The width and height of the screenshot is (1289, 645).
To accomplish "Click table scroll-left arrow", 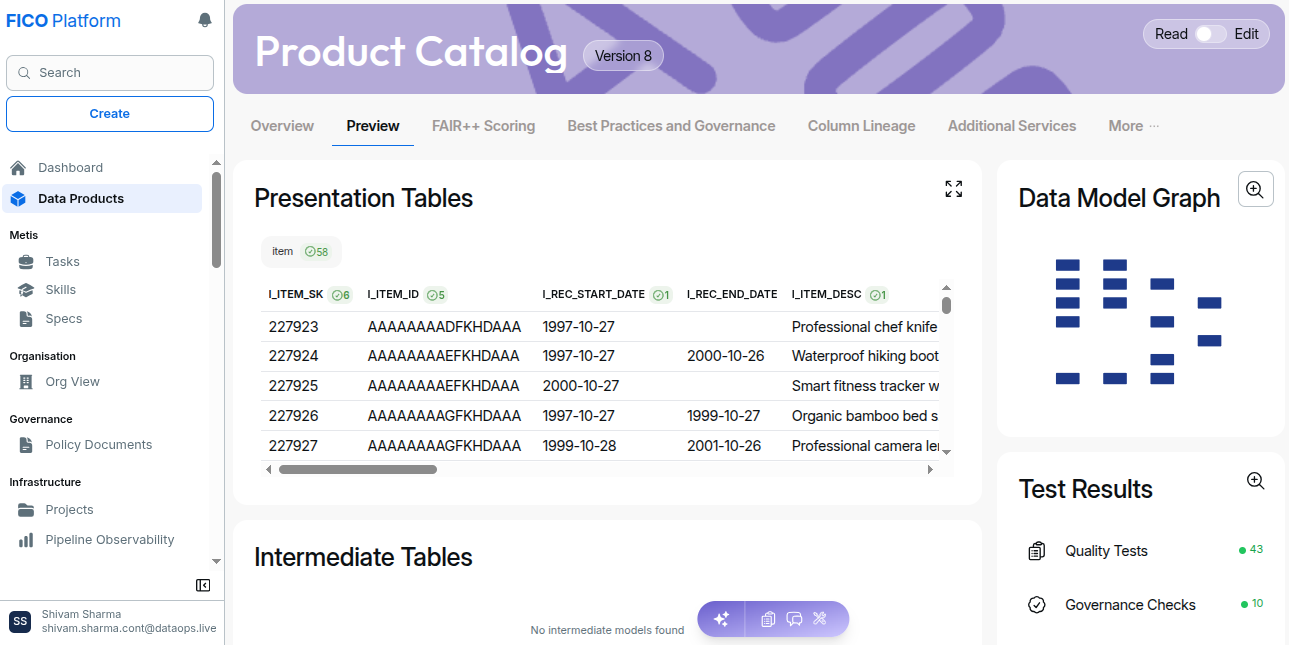I will click(268, 469).
